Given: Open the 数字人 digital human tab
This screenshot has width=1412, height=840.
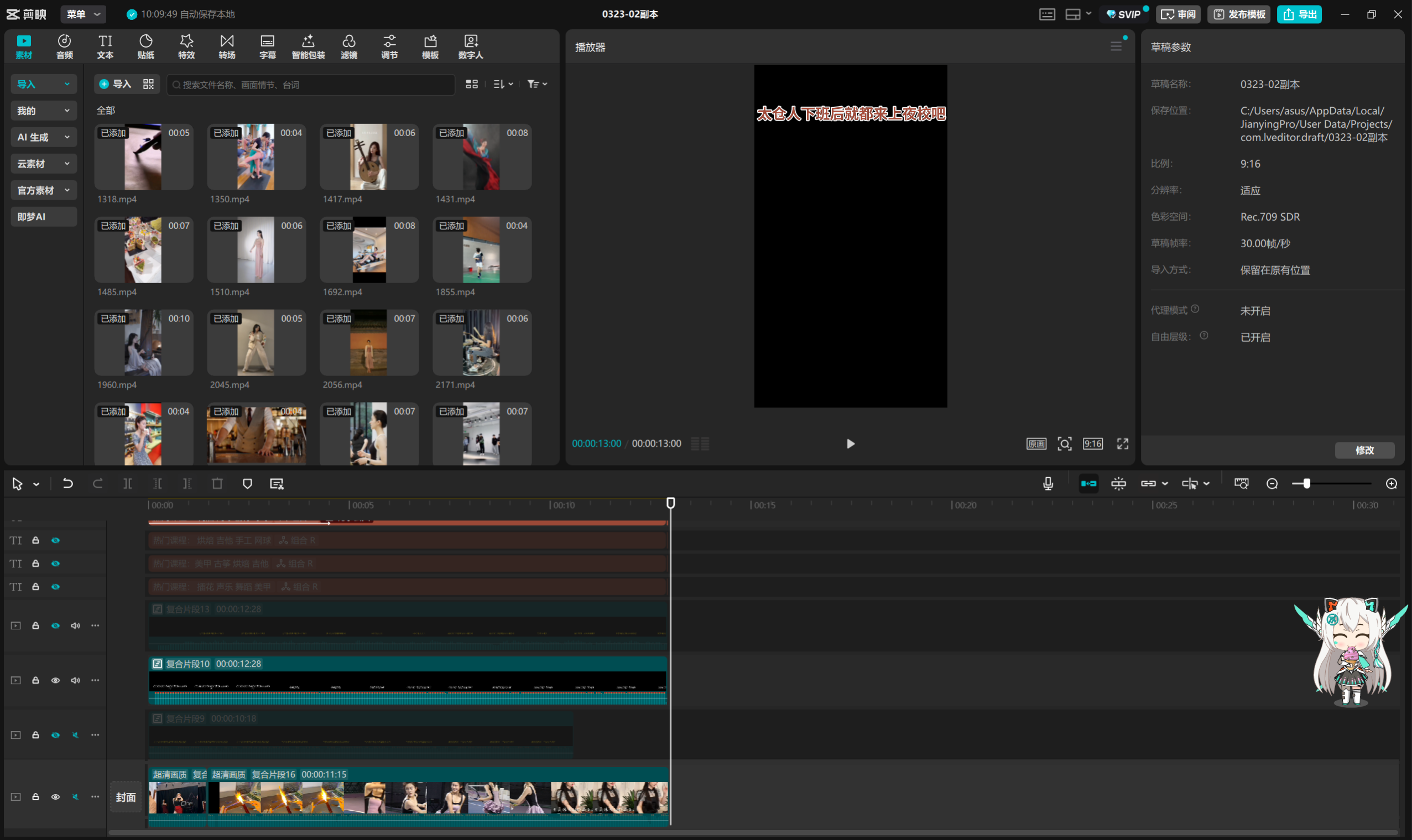Looking at the screenshot, I should (x=470, y=46).
